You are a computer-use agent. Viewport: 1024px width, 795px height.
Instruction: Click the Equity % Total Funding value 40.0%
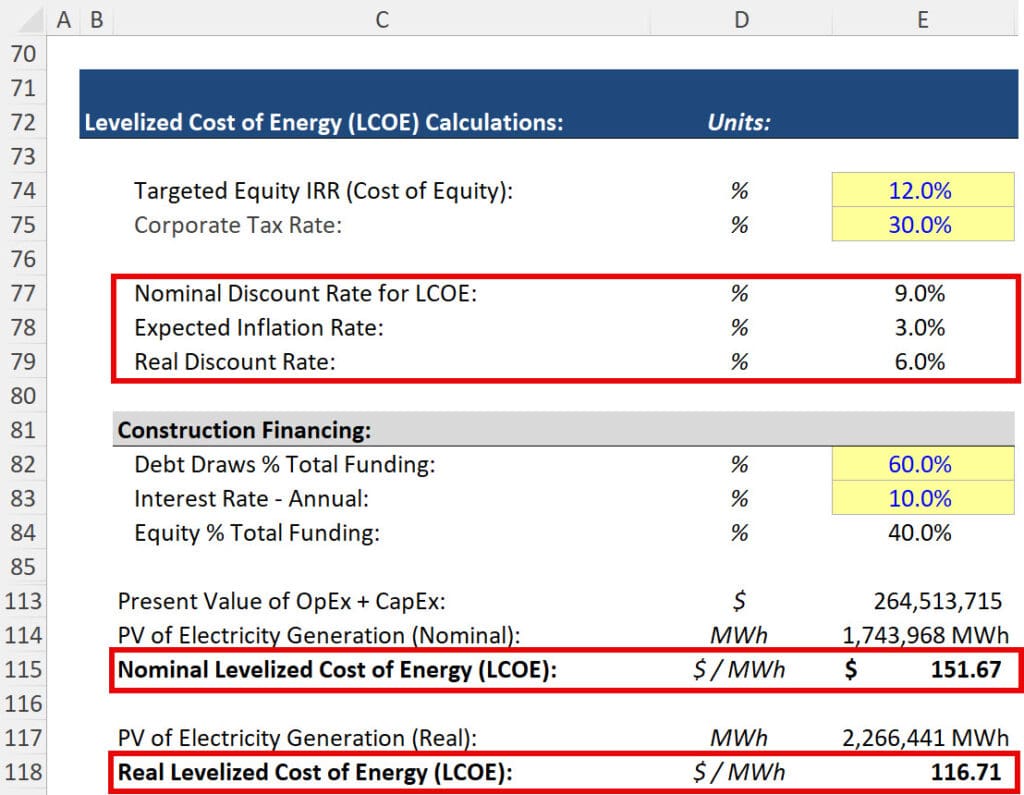920,533
